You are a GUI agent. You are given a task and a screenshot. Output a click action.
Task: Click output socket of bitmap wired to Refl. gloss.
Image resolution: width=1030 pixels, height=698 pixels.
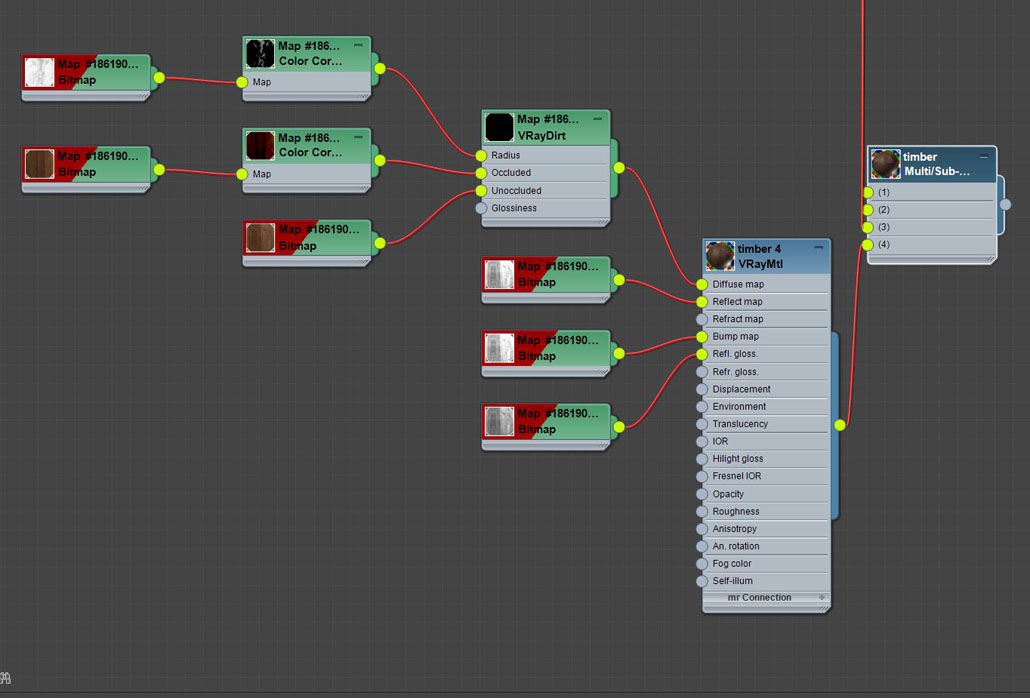[619, 427]
